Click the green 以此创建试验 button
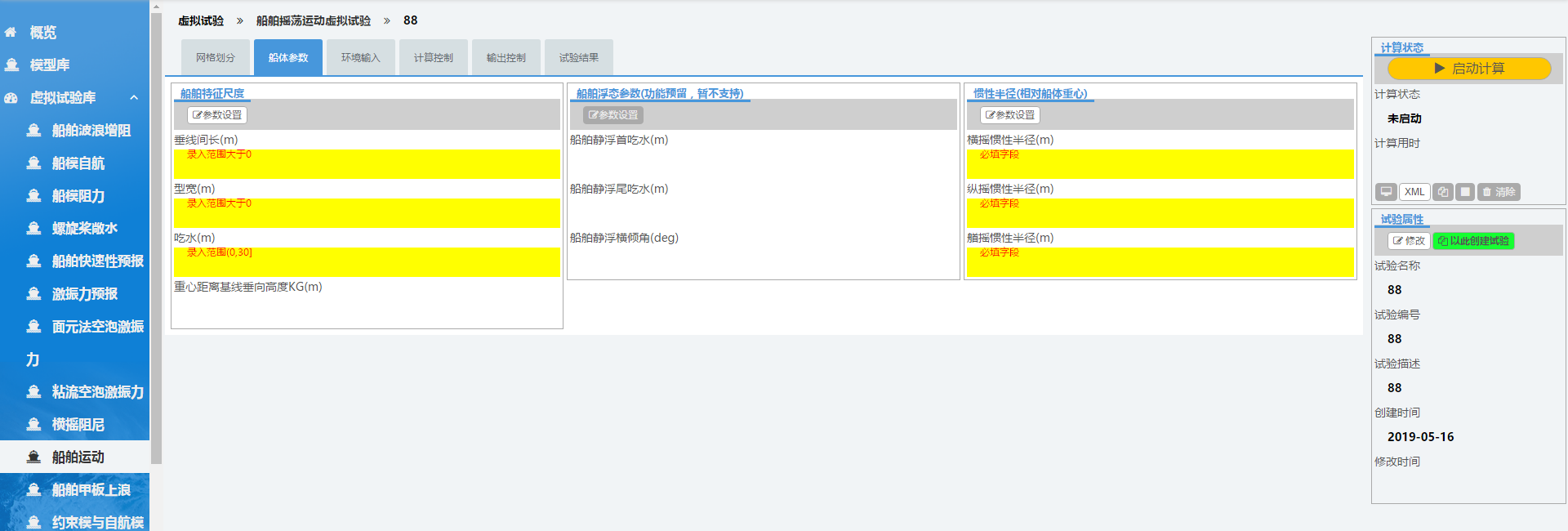Screen dimensions: 1568x531 pyautogui.click(x=1473, y=241)
